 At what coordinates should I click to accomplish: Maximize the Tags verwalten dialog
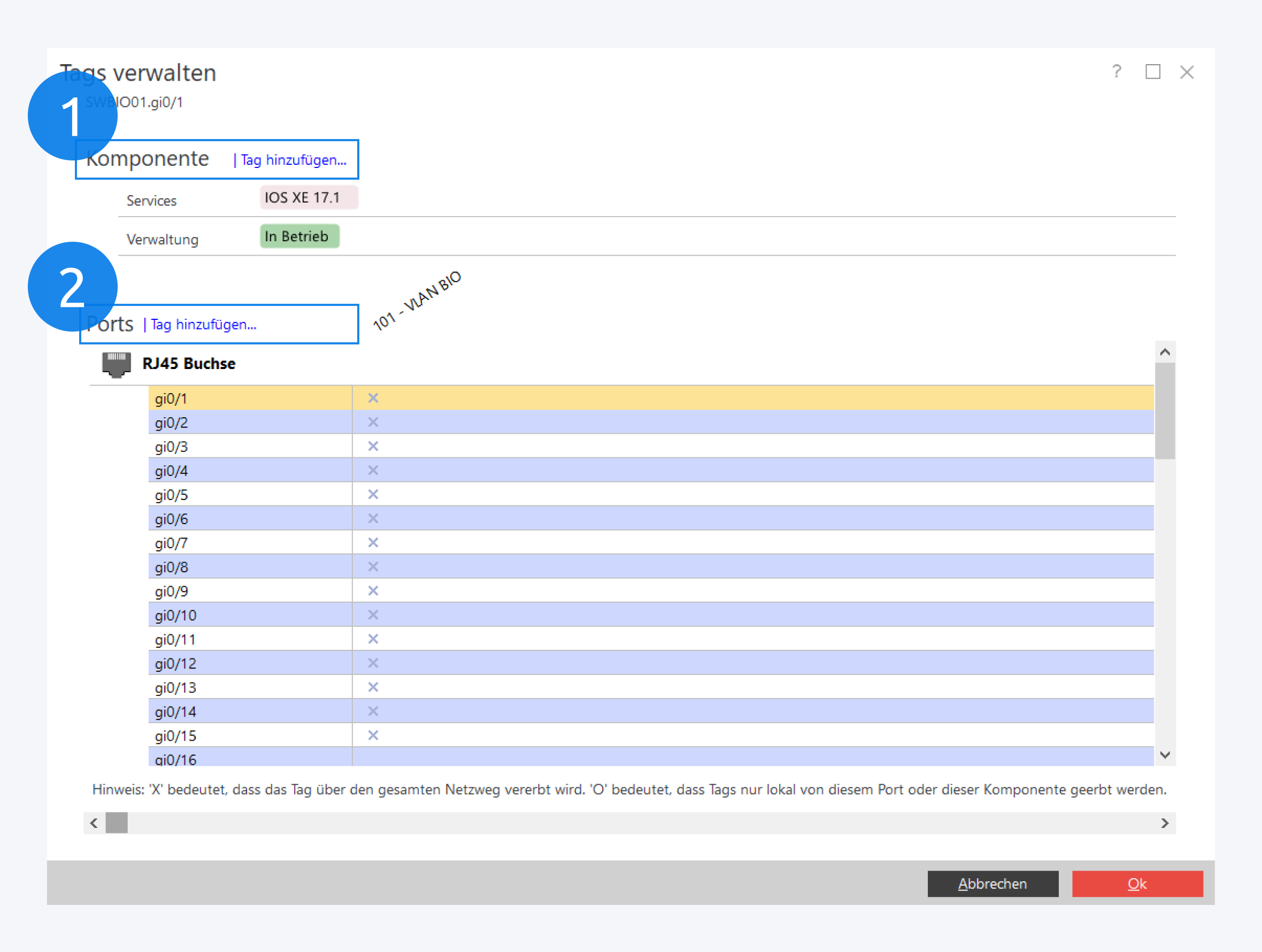(1152, 72)
